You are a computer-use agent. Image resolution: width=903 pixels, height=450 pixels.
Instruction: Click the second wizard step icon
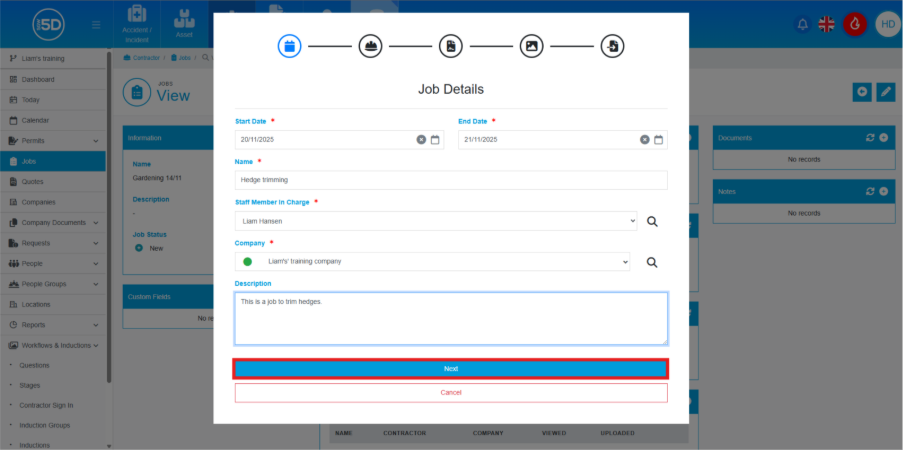(370, 46)
